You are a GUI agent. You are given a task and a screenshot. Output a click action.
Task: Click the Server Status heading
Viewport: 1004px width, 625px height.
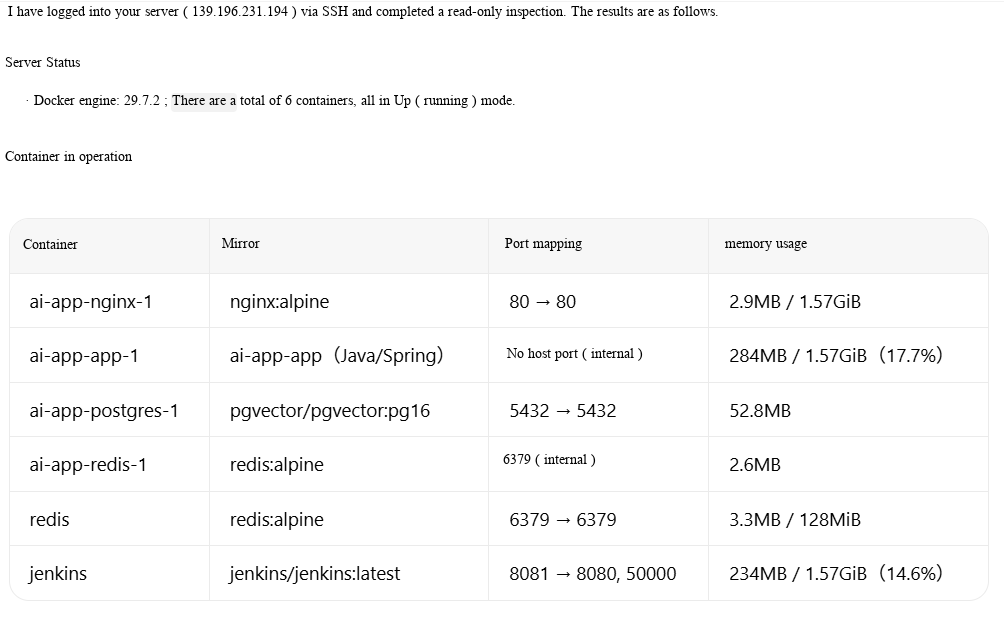[x=43, y=62]
